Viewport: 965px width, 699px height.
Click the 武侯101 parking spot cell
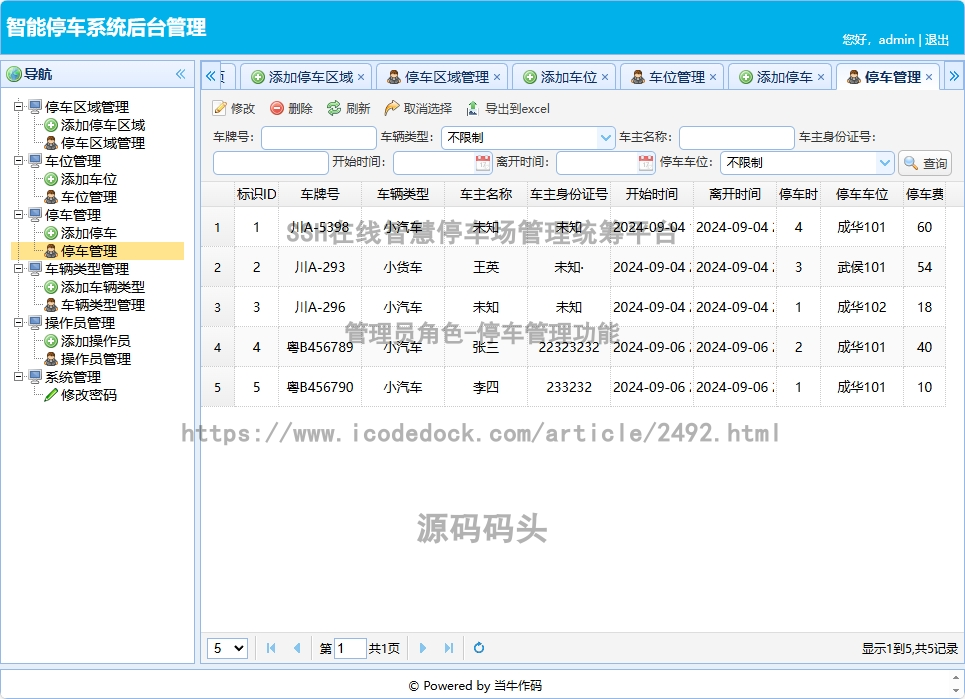861,267
